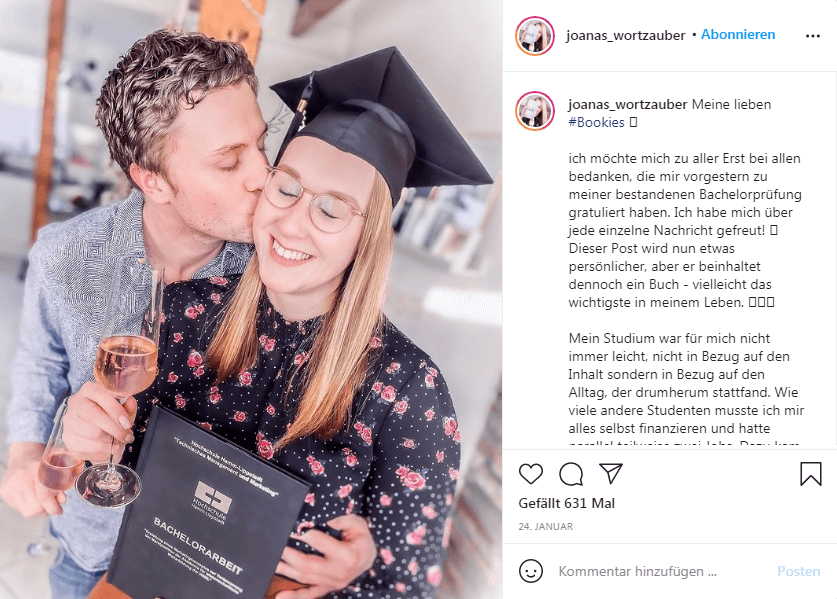Open comments via the speech bubble icon

[571, 474]
